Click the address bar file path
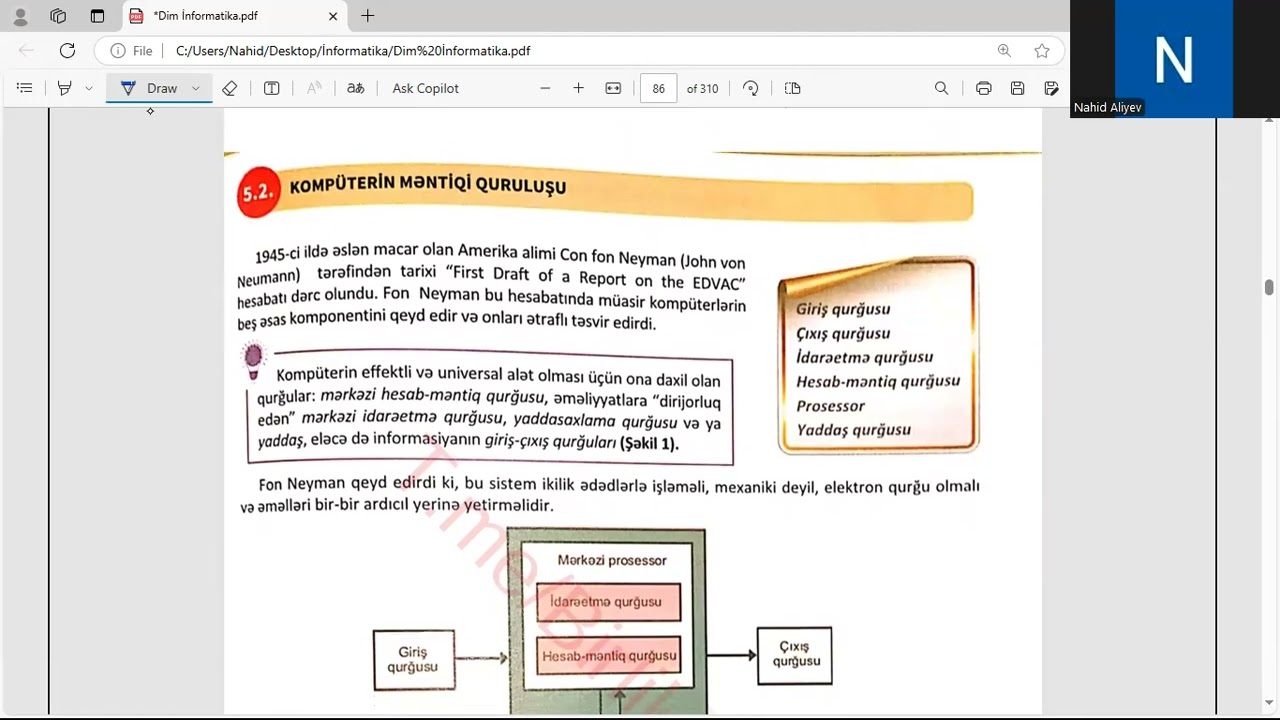The image size is (1280, 720). pyautogui.click(x=353, y=51)
